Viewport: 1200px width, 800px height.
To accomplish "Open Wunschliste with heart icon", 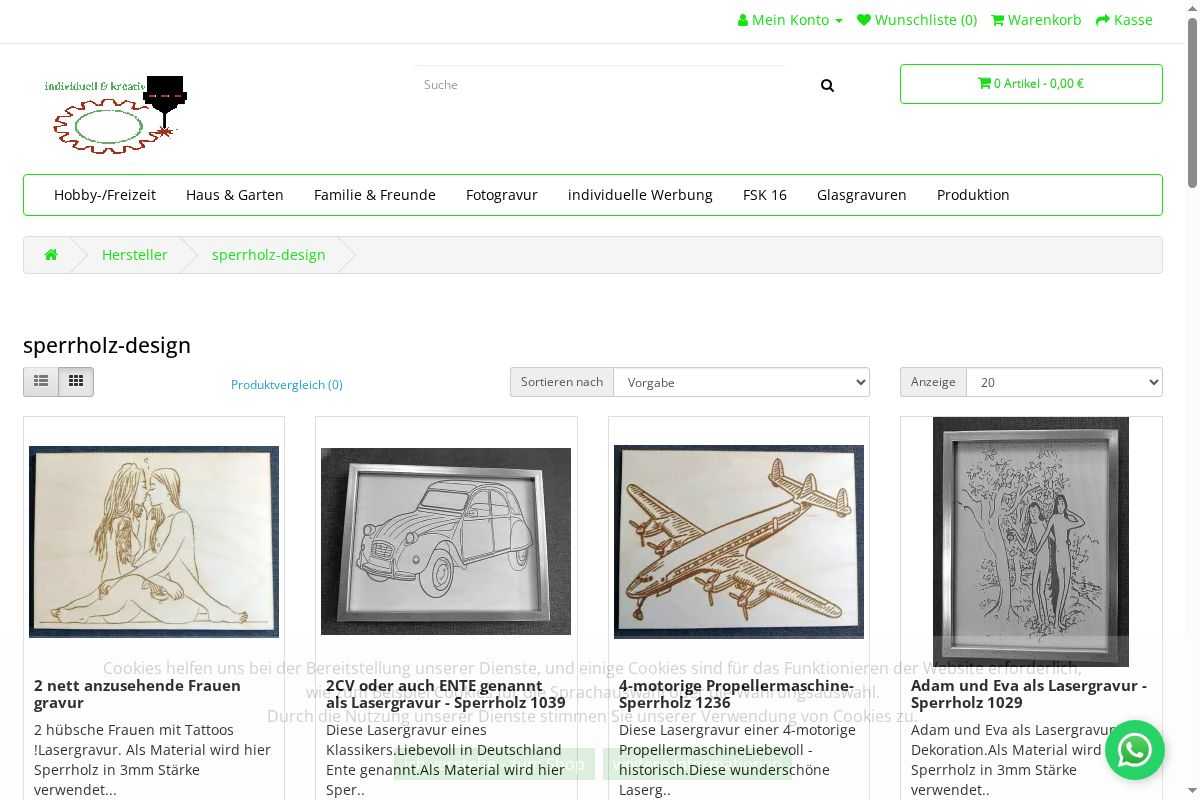I will pyautogui.click(x=917, y=20).
